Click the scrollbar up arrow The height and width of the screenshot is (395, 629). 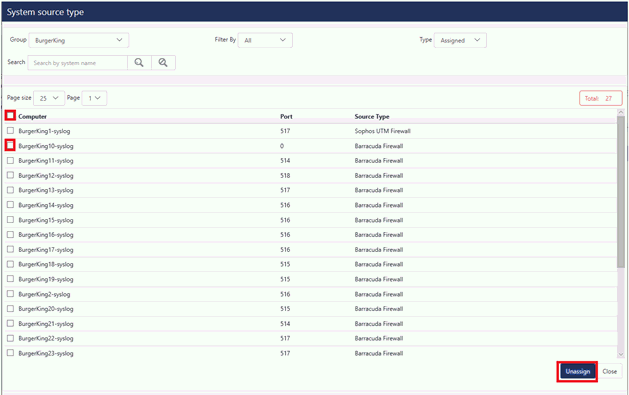pos(621,113)
